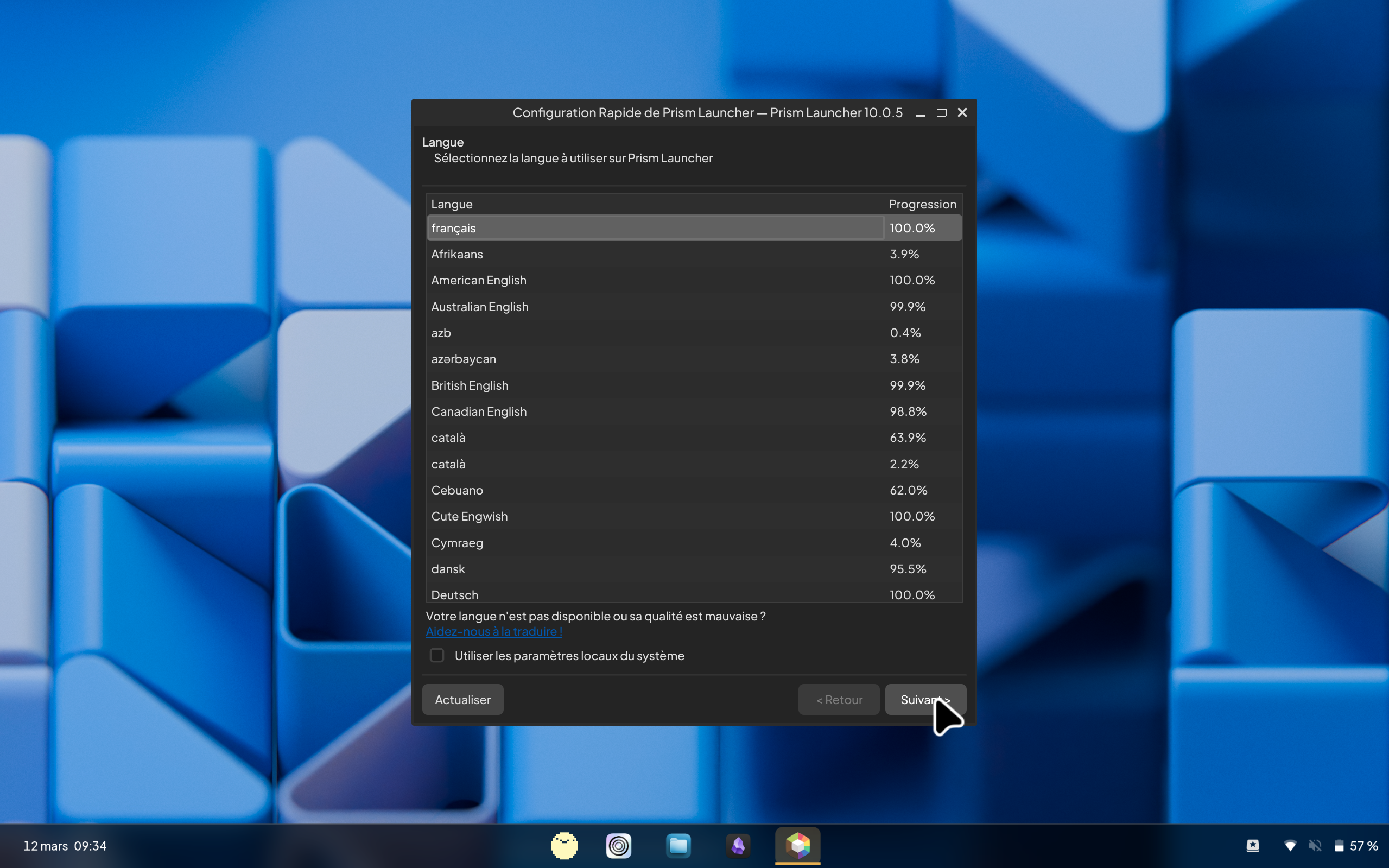Image resolution: width=1389 pixels, height=868 pixels.
Task: Open the purple crystal app in the taskbar
Action: tap(738, 846)
